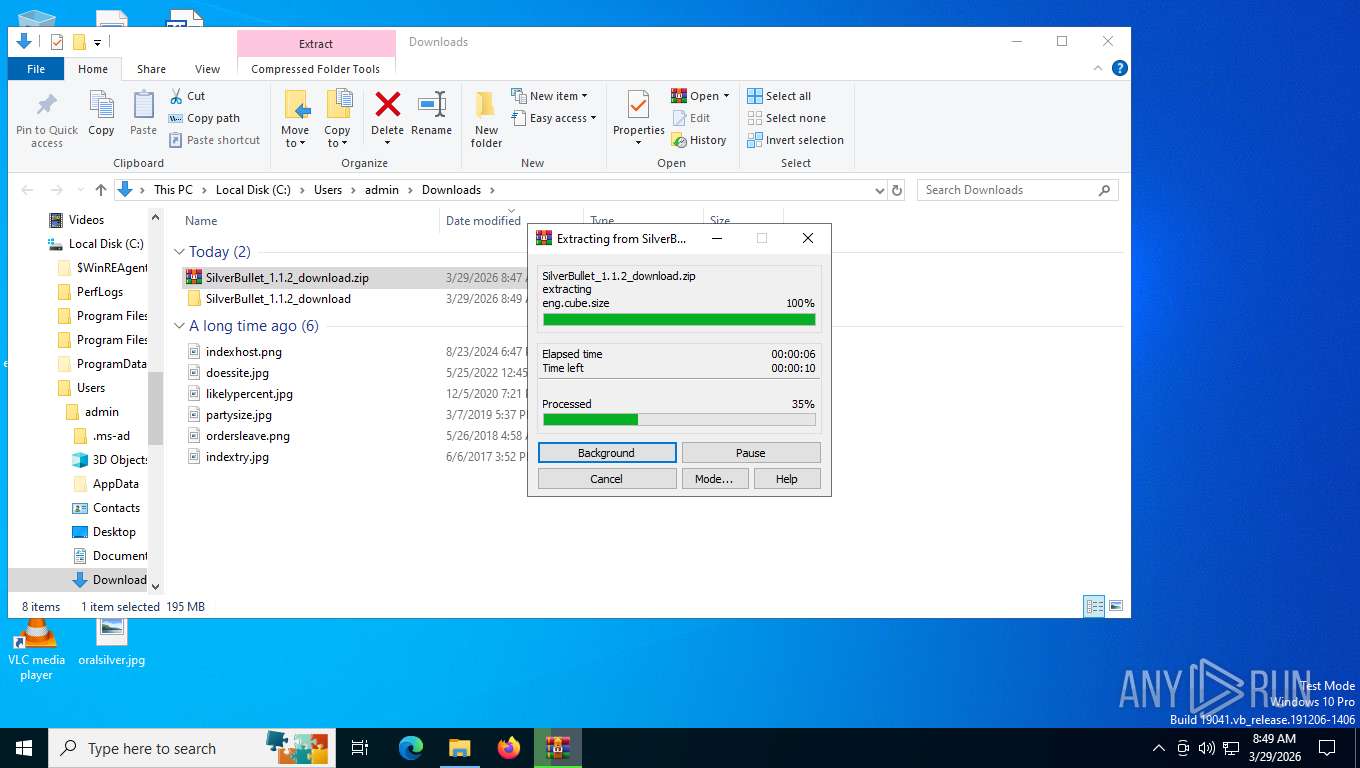1360x768 pixels.
Task: Open Microsoft Edge from the taskbar
Action: [411, 748]
